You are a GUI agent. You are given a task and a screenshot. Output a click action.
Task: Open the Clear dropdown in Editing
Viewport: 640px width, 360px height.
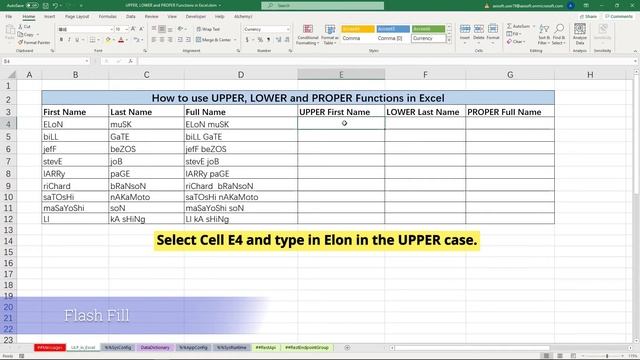pos(516,42)
